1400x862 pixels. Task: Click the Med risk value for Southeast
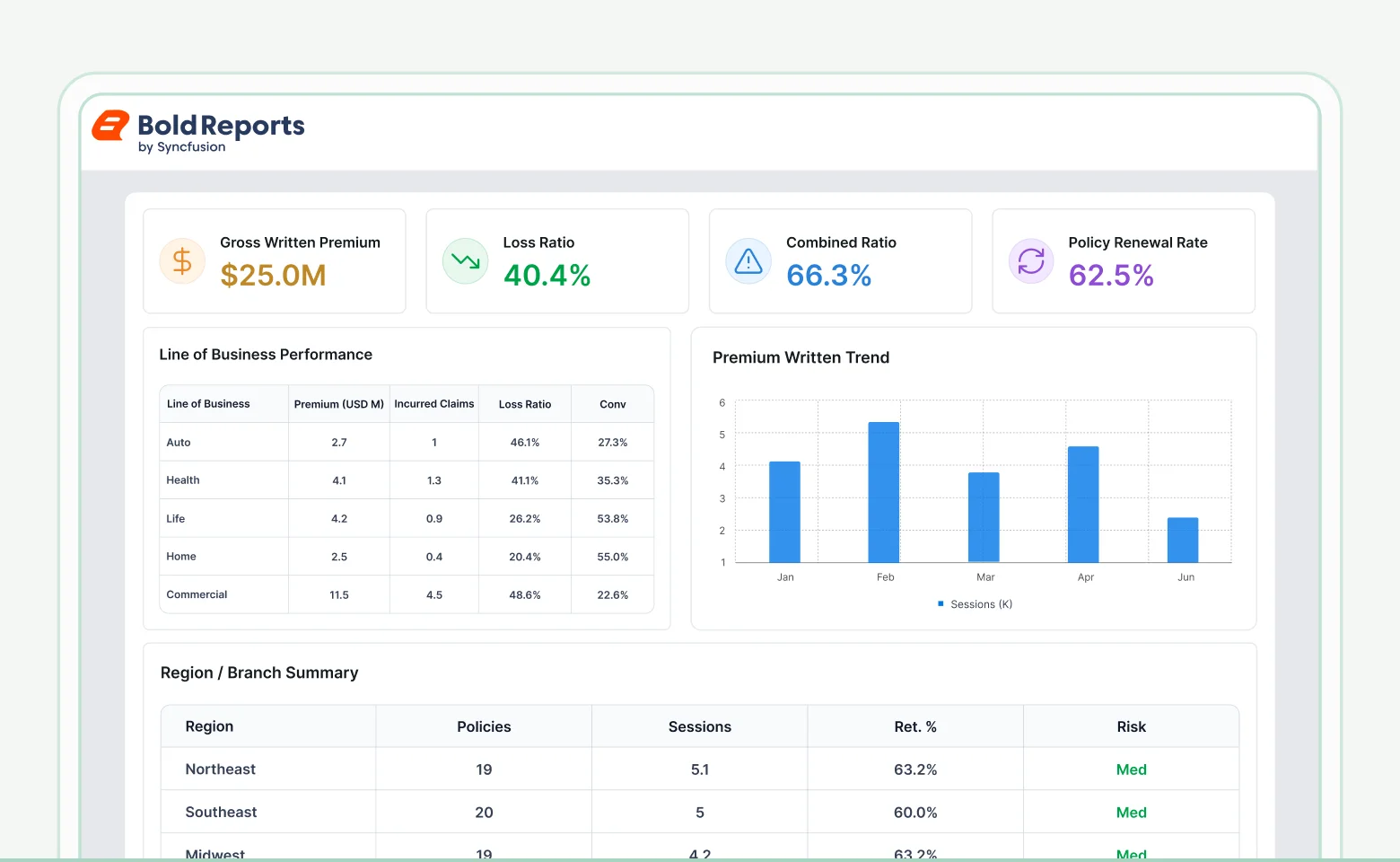point(1132,813)
